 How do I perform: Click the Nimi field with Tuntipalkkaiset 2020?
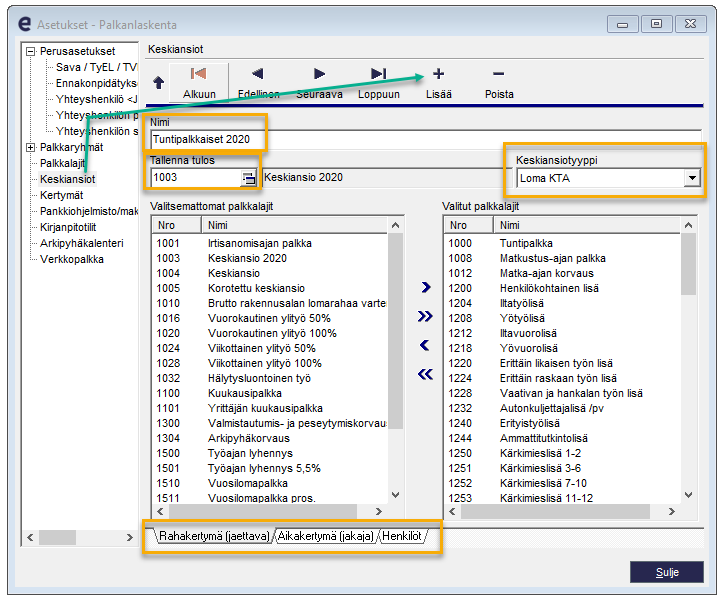(426, 139)
